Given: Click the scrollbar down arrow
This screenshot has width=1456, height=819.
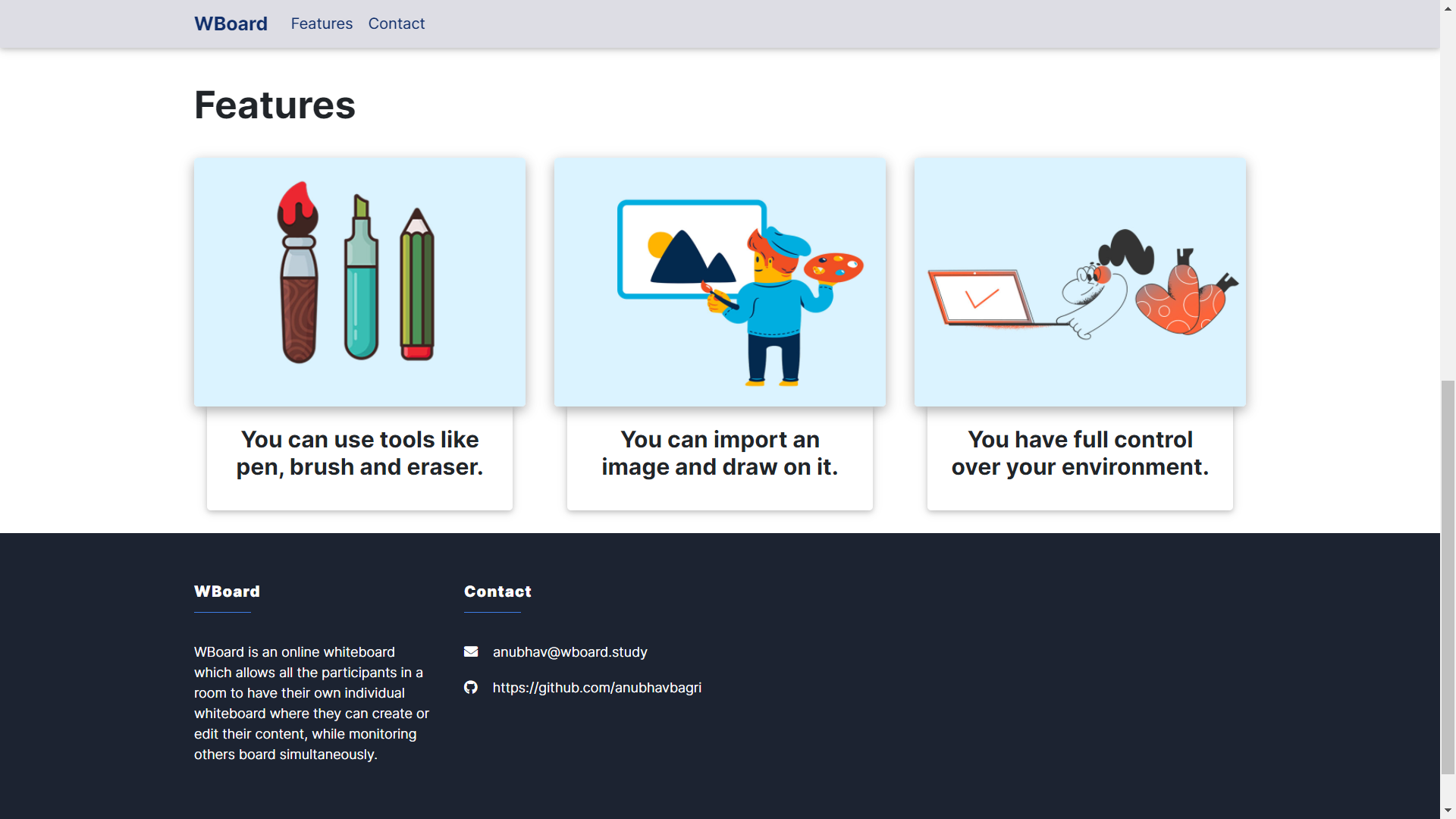Looking at the screenshot, I should pos(1448,810).
